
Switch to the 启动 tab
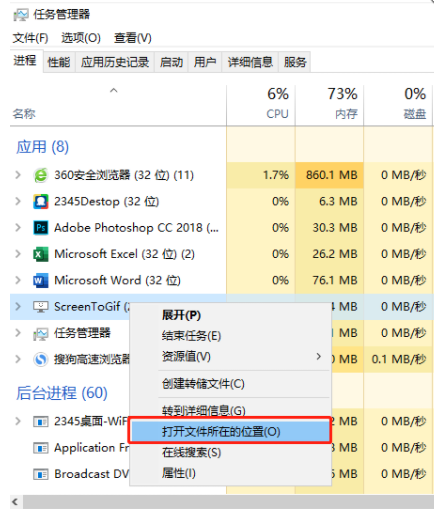[171, 62]
